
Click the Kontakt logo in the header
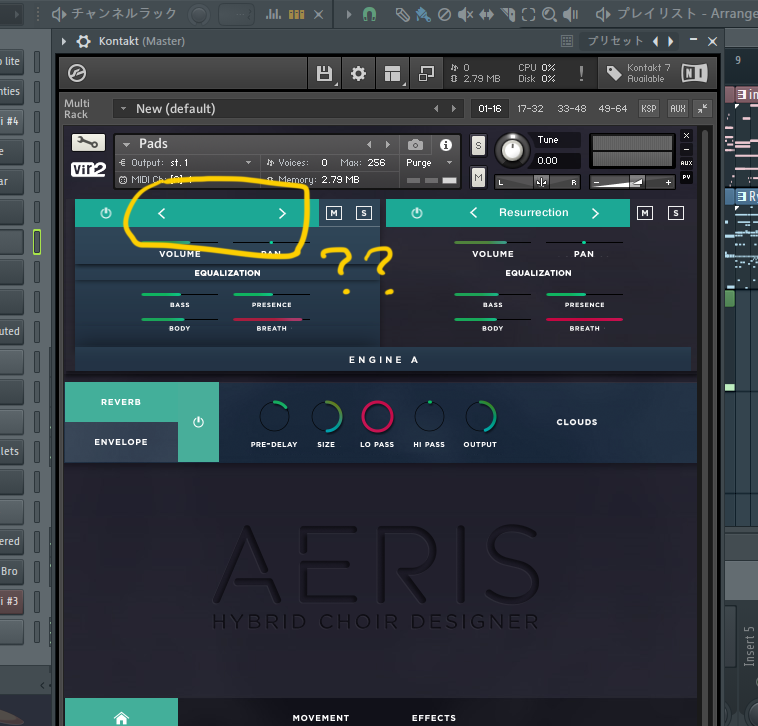pyautogui.click(x=77, y=73)
